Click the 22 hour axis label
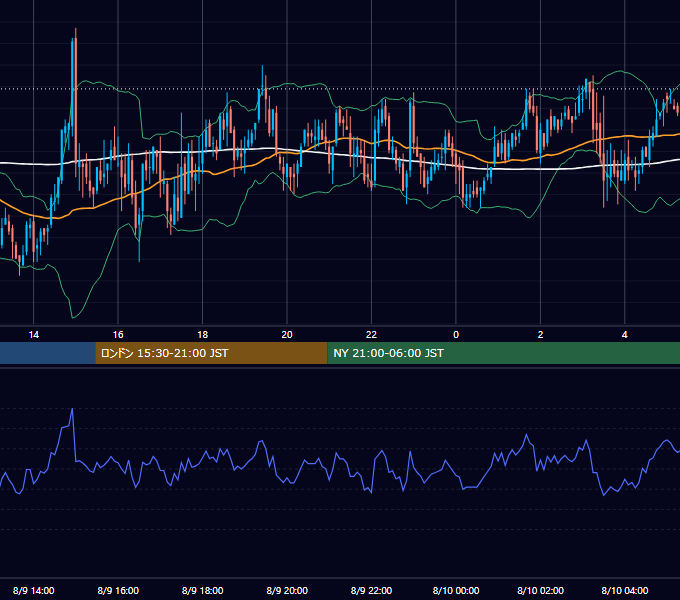 [x=371, y=335]
